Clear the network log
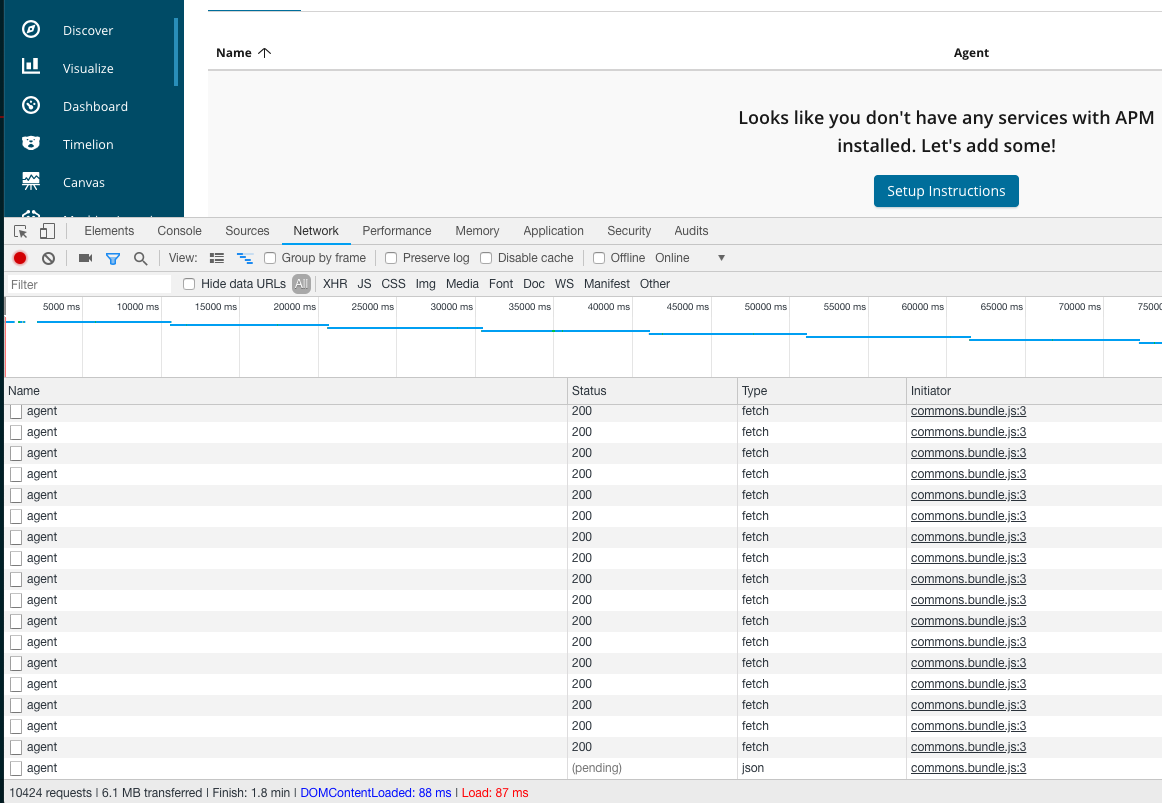This screenshot has width=1162, height=803. coord(48,258)
